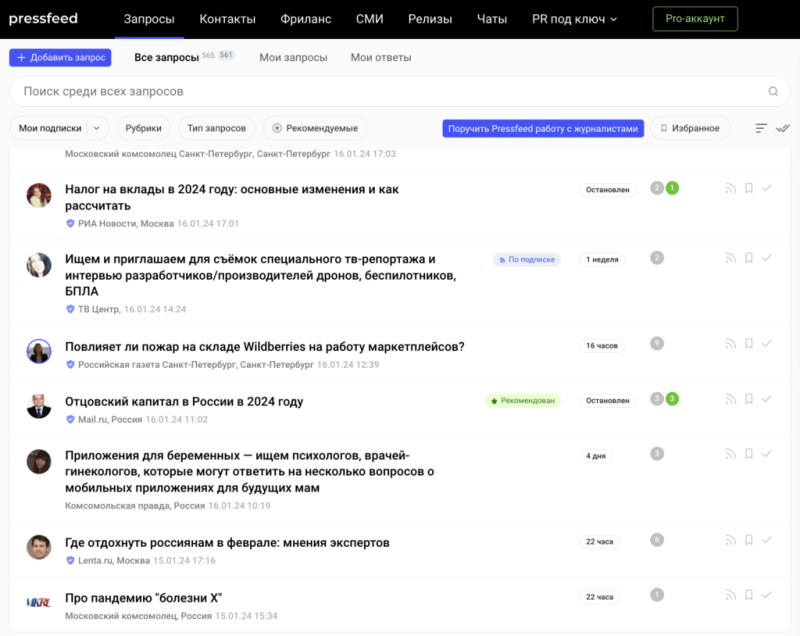This screenshot has height=636, width=800.
Task: Select the 'Все запросы' tab
Action: pos(166,58)
